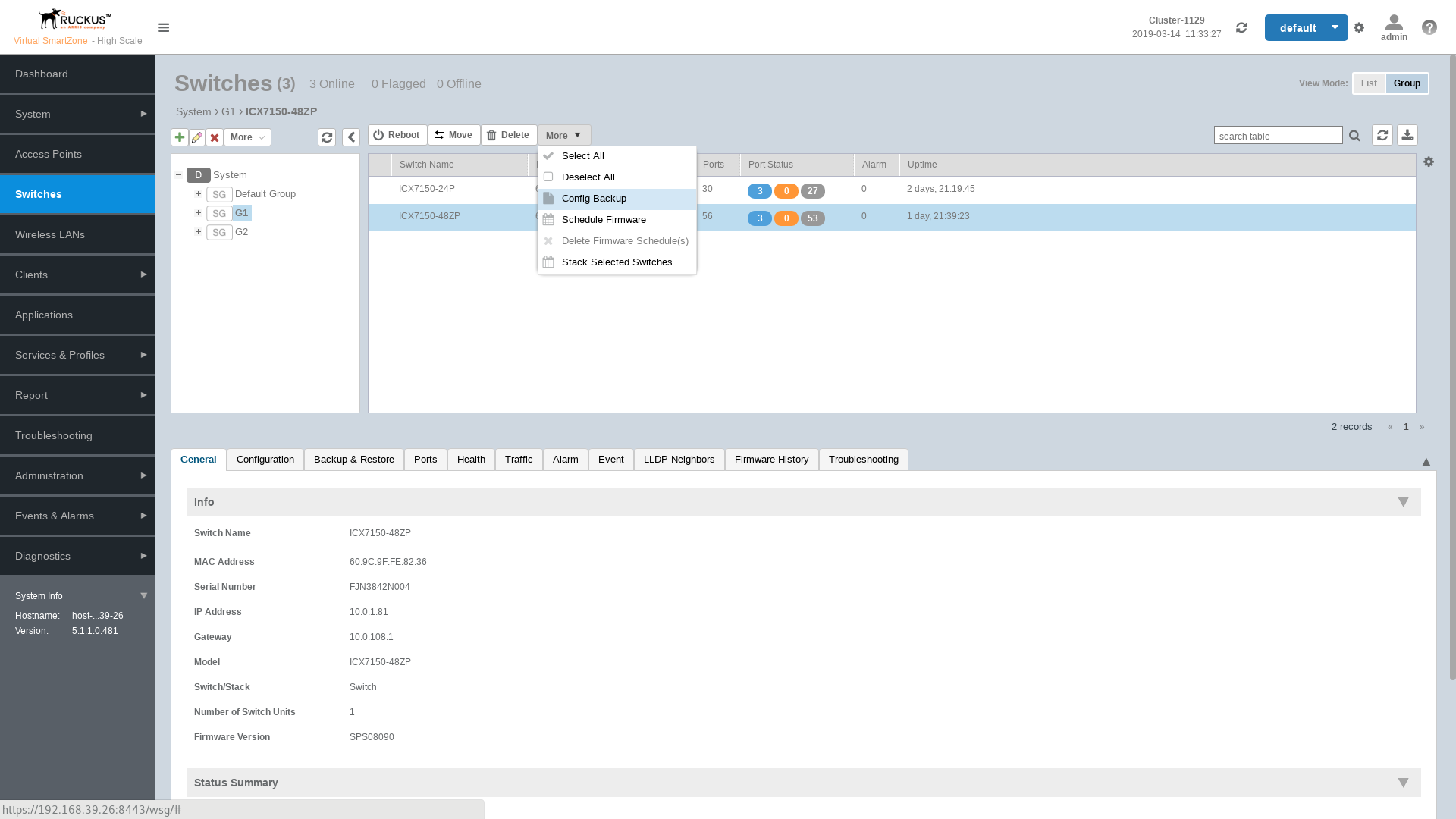Expand the Default Group tree node
Screen dimensions: 1456x819
point(198,194)
